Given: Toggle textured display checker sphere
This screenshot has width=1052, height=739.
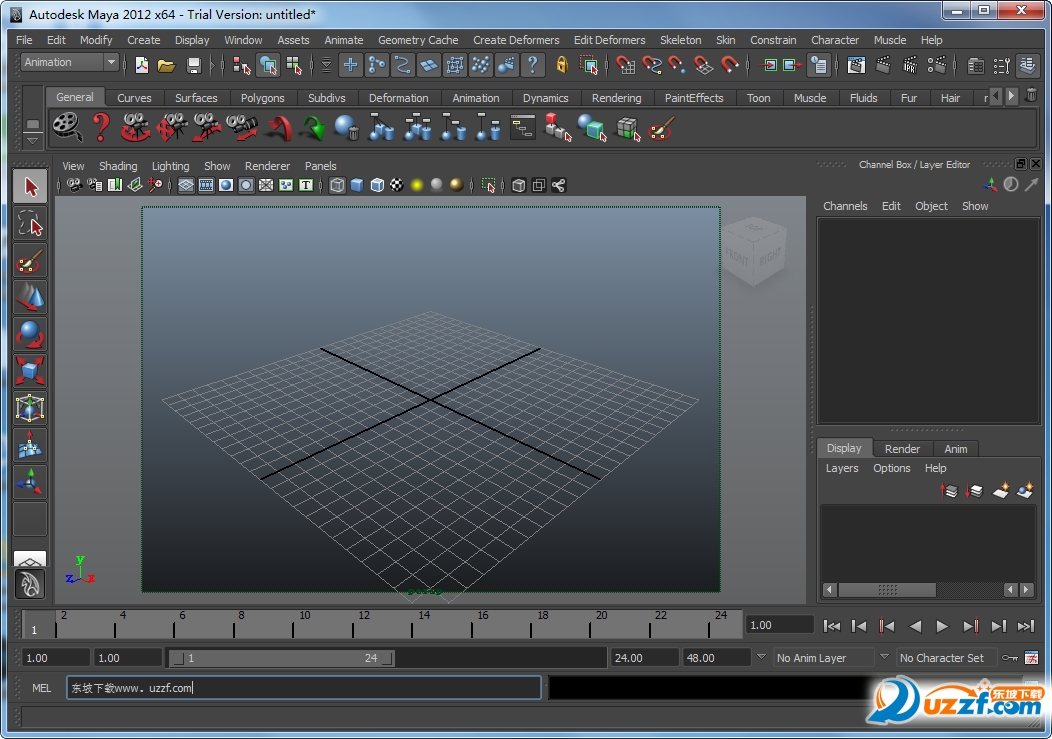Looking at the screenshot, I should pos(397,185).
